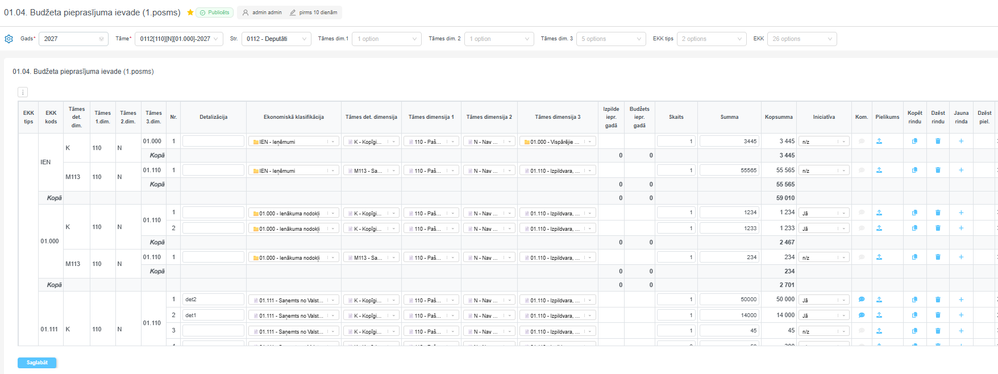Expand the EKK tips filter dropdown
This screenshot has width=998, height=374.
(712, 39)
